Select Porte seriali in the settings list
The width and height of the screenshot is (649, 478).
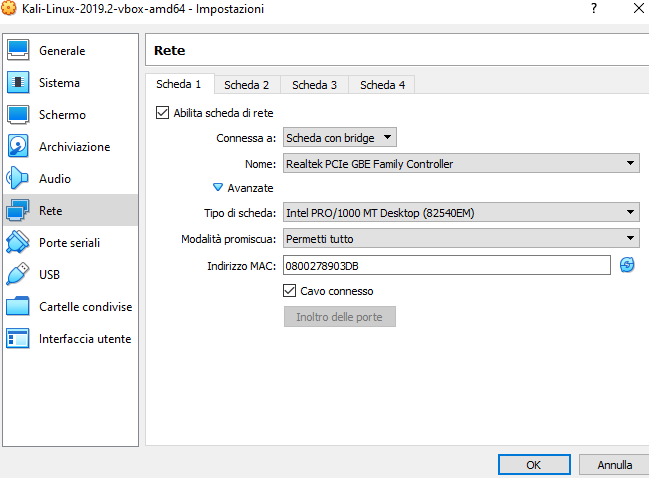coord(70,243)
